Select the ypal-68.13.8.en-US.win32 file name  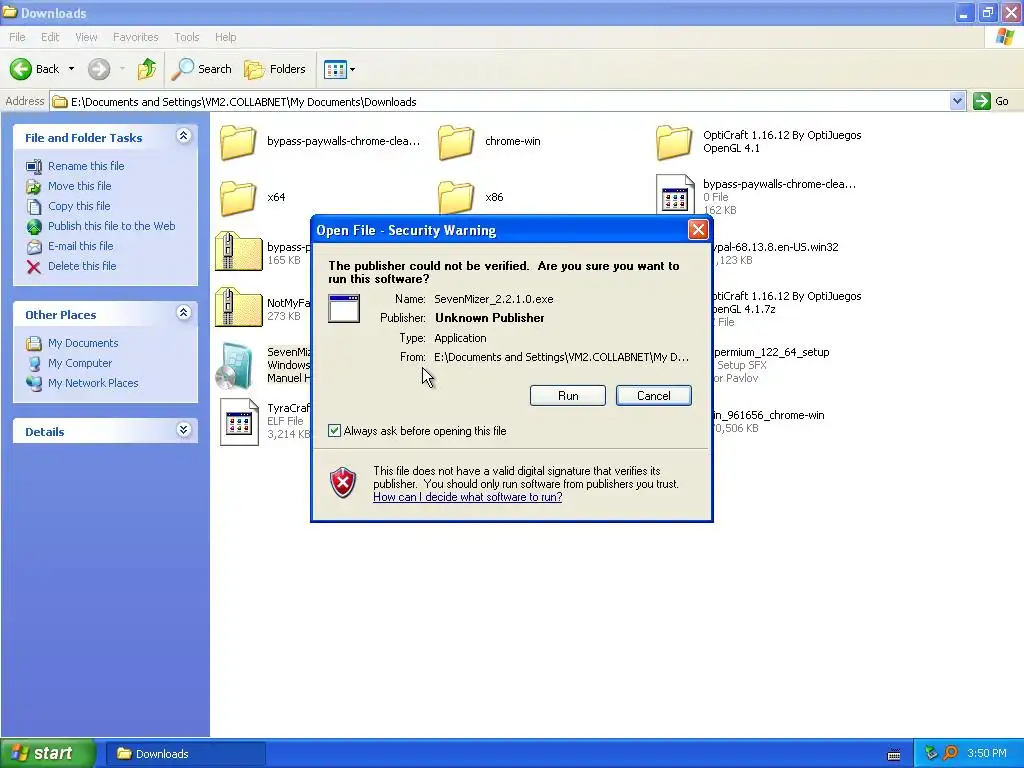coord(776,247)
